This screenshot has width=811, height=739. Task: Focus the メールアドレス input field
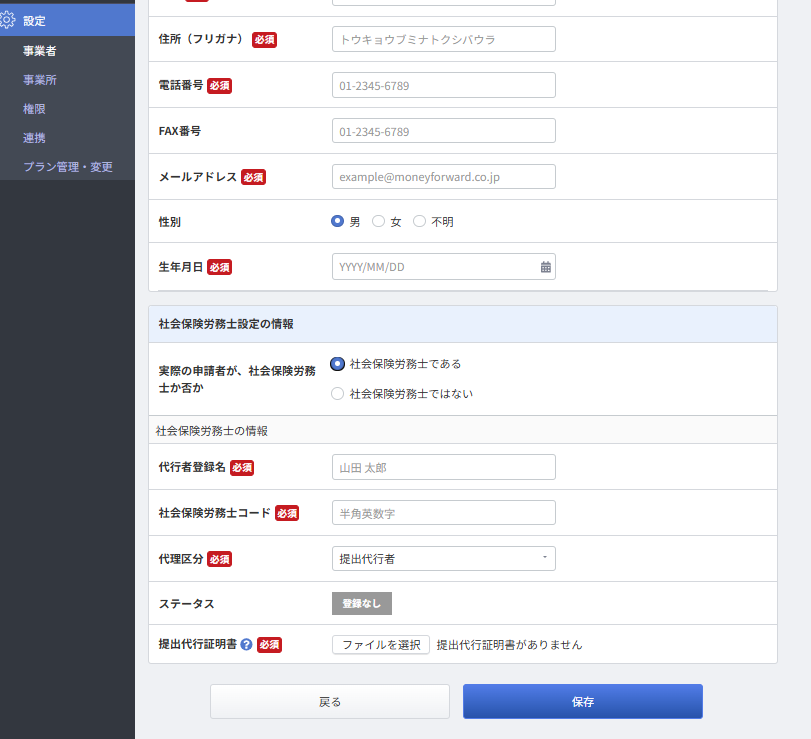[x=443, y=177]
